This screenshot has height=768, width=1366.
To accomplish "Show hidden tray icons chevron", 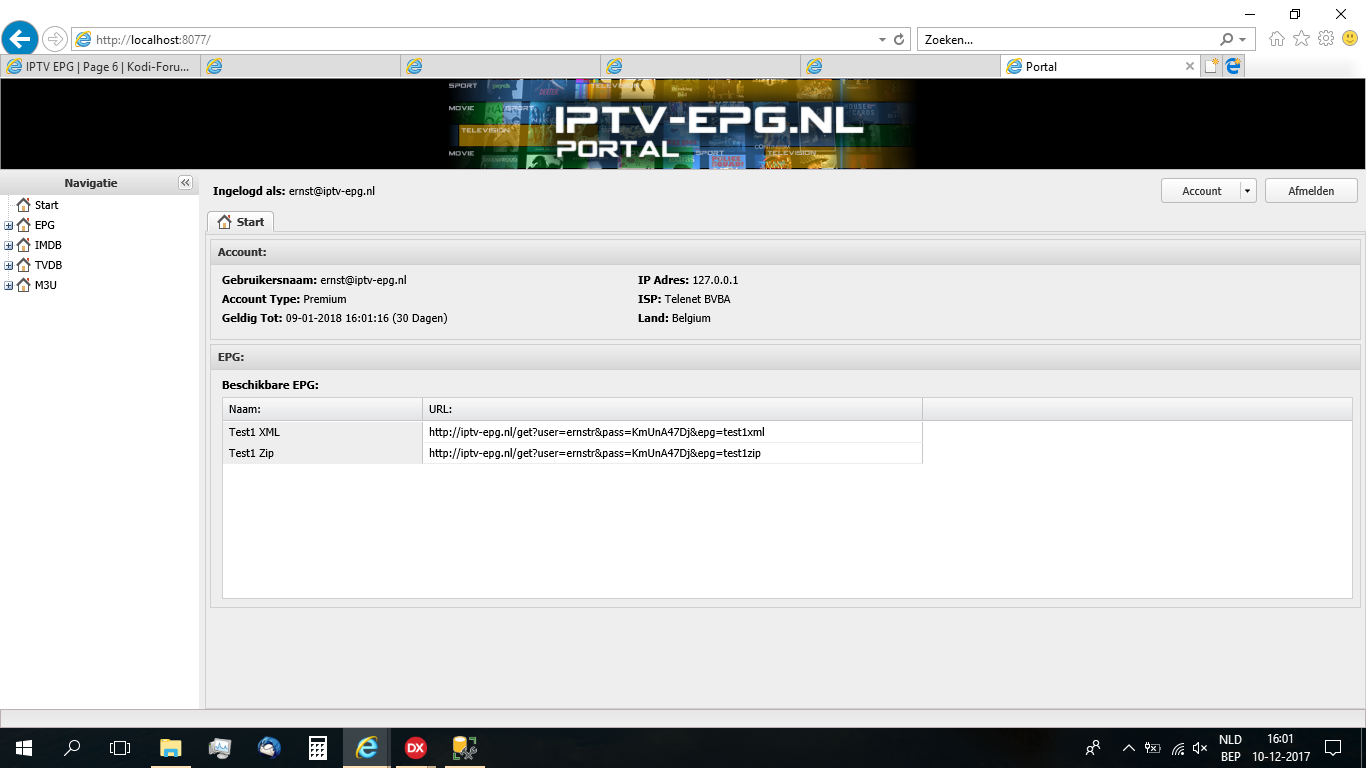I will tap(1128, 748).
